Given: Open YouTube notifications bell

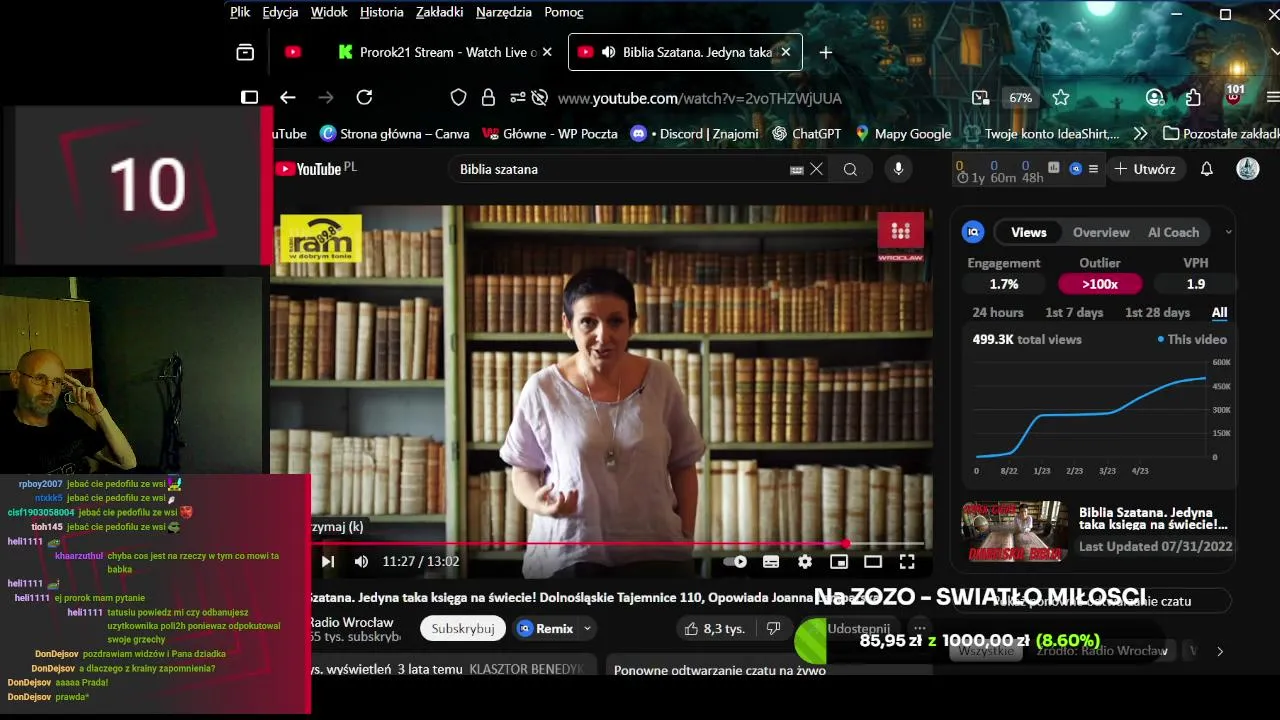Looking at the screenshot, I should tap(1207, 169).
